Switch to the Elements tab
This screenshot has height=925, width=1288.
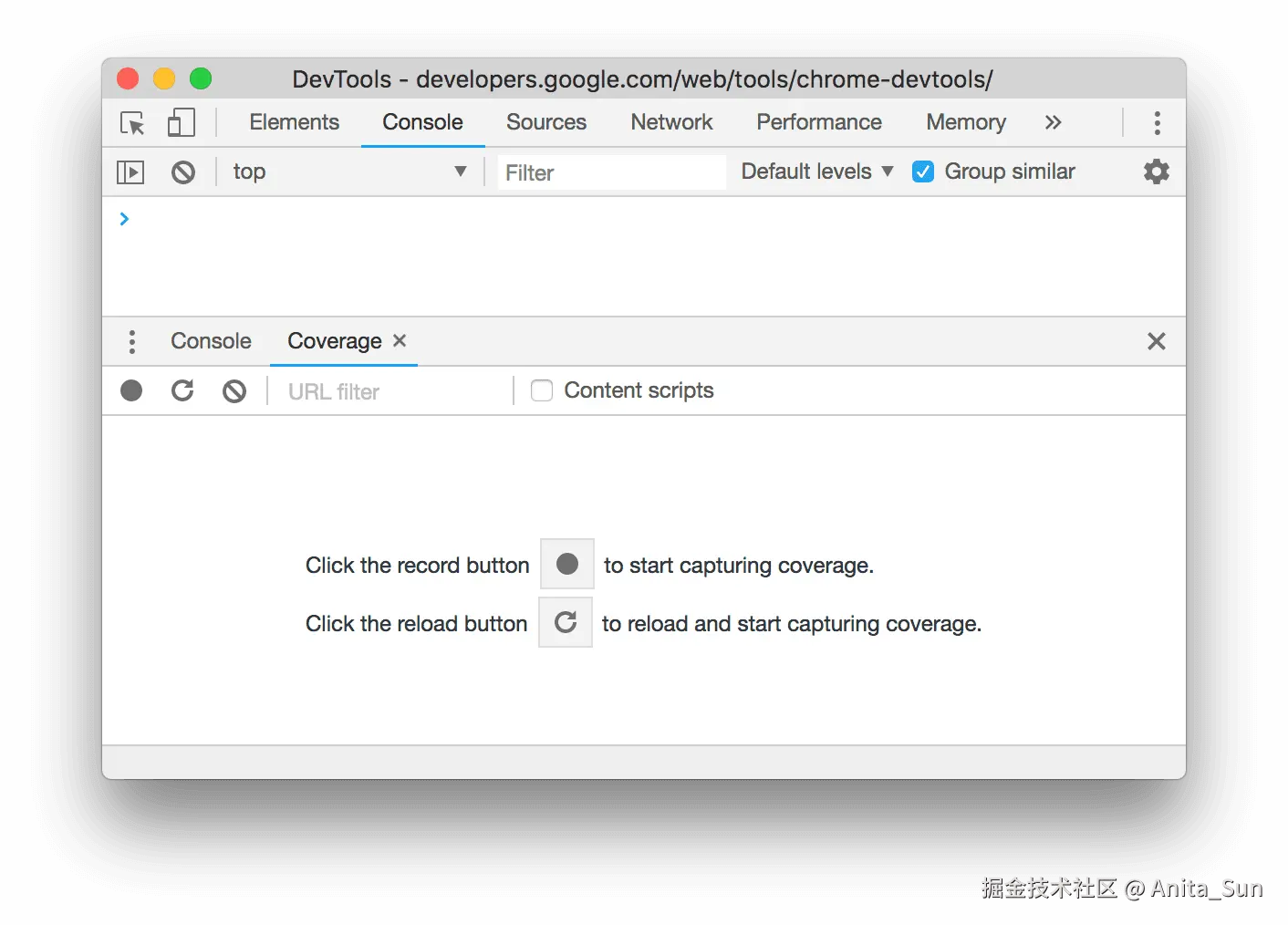[x=294, y=122]
